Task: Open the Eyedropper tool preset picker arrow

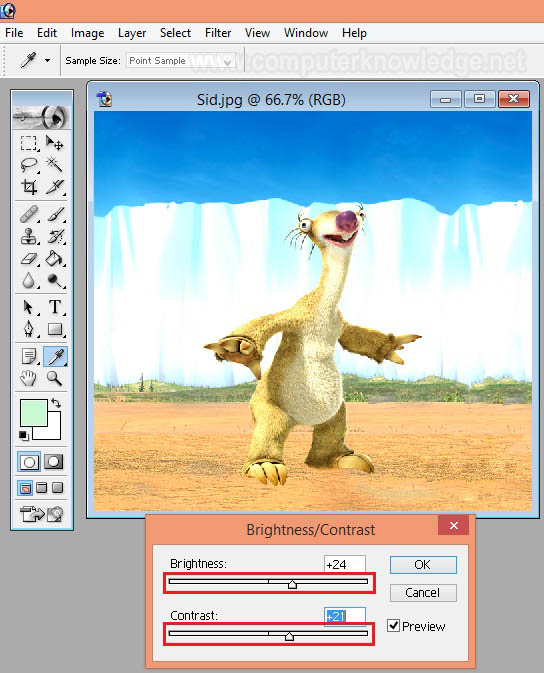Action: [x=47, y=61]
